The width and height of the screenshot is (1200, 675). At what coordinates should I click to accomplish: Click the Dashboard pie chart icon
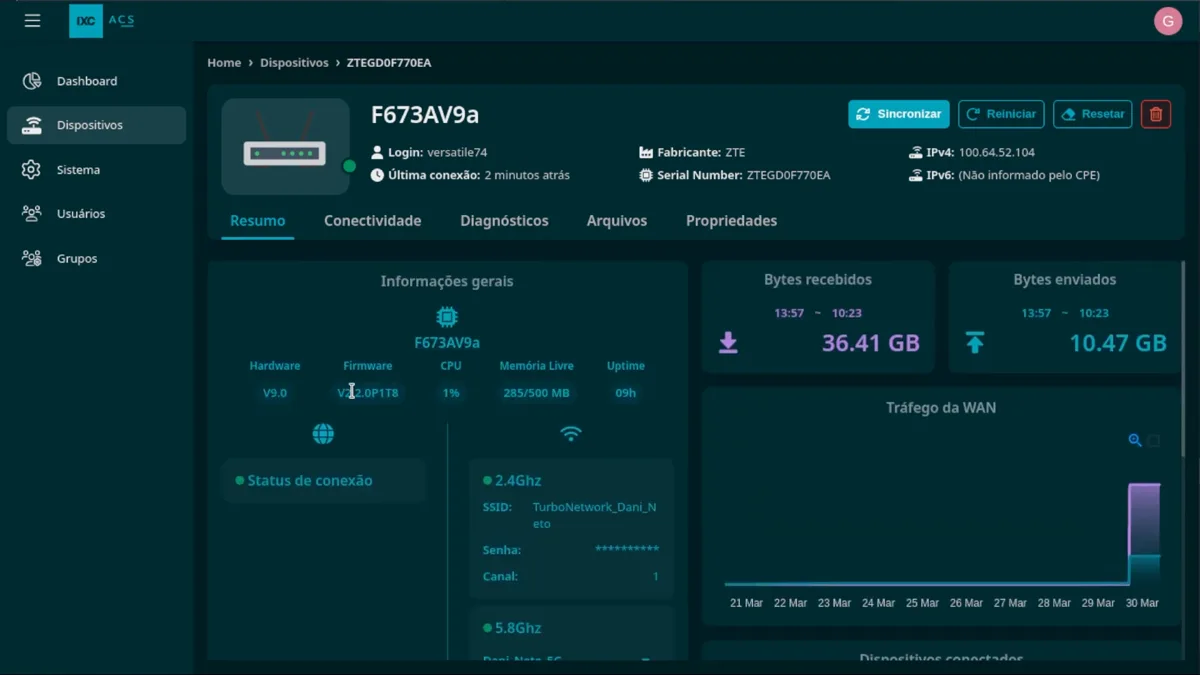tap(32, 81)
